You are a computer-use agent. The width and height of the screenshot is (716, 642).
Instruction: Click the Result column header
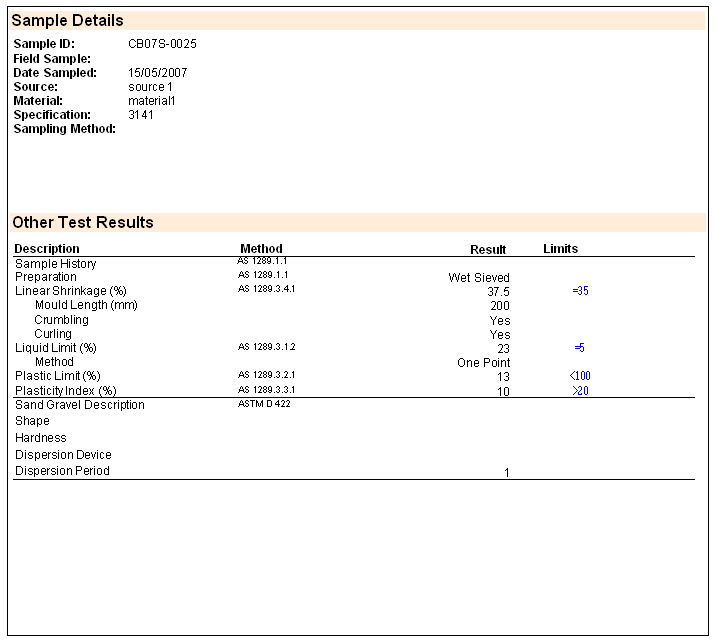tap(488, 250)
